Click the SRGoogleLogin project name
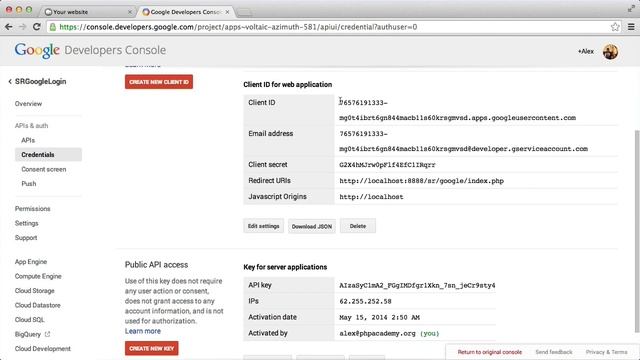This screenshot has height=360, width=640. point(40,82)
